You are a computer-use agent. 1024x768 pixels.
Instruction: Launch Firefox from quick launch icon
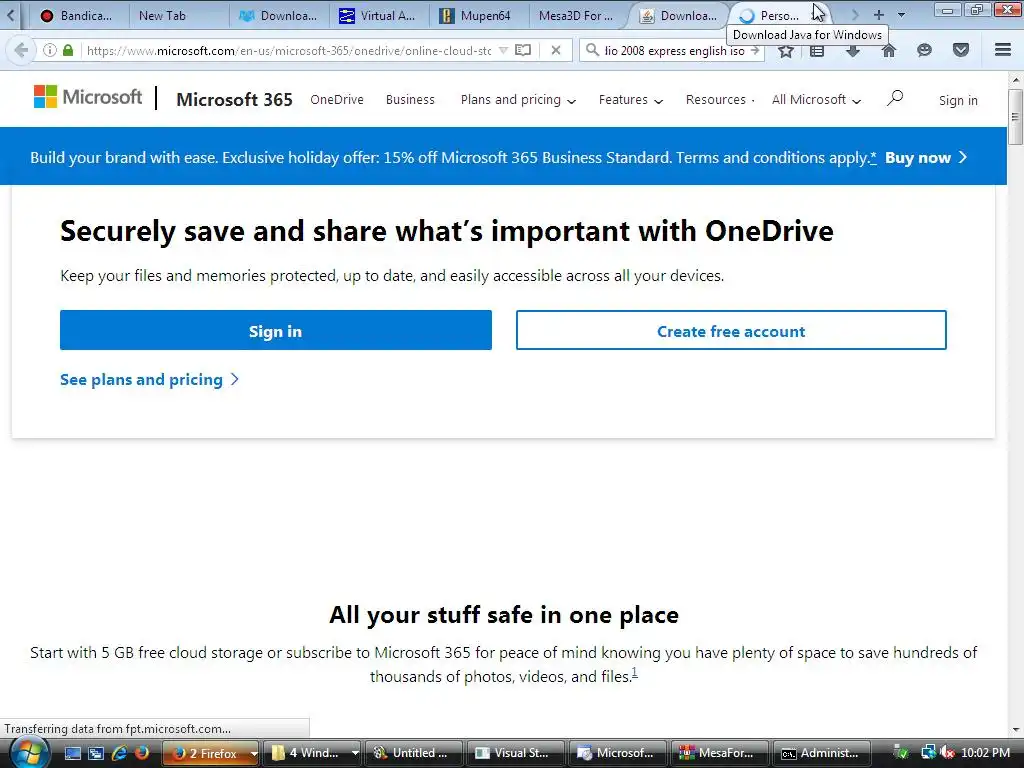(x=142, y=753)
